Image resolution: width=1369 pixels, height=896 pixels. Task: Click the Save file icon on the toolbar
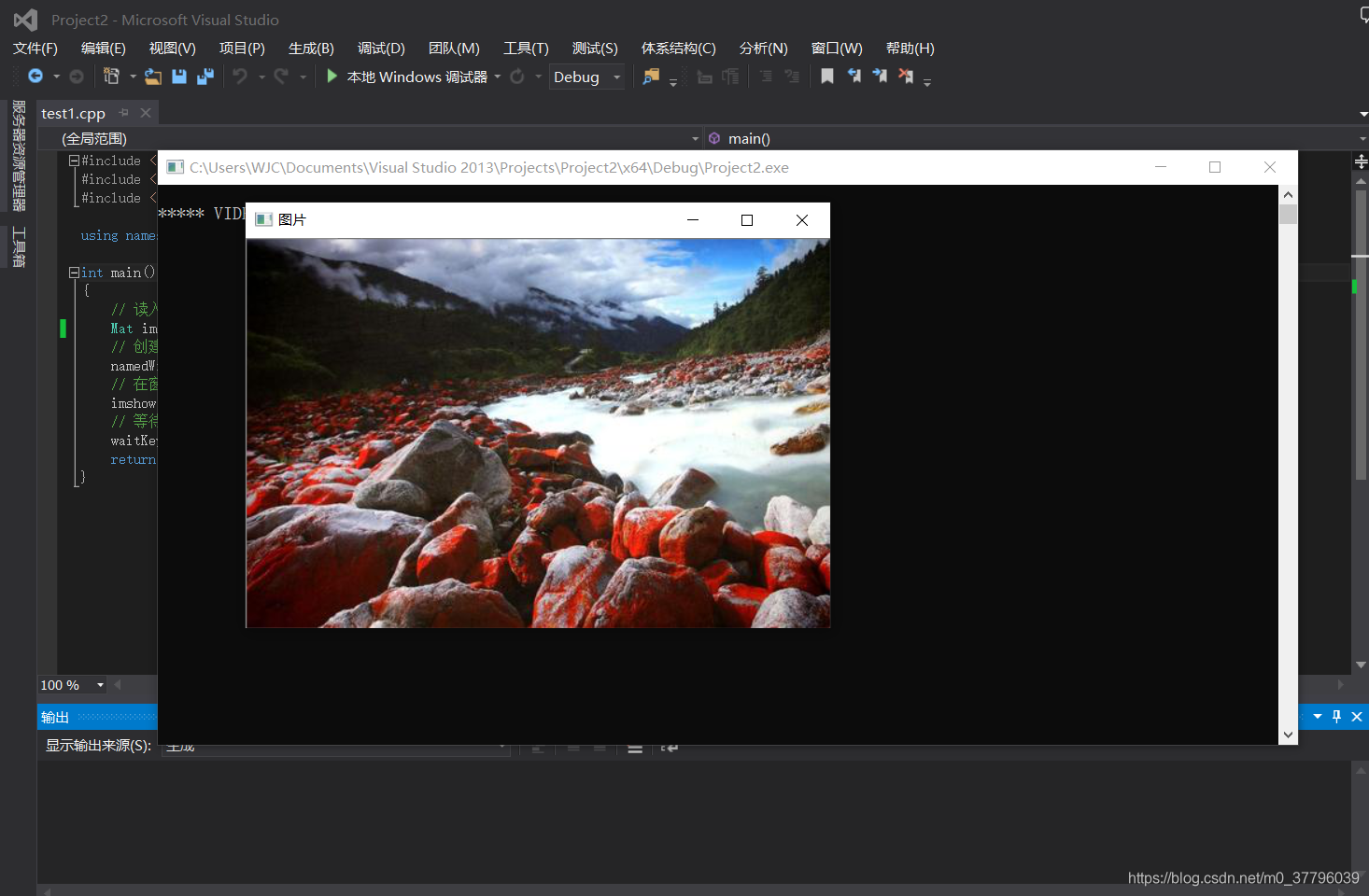pos(178,76)
